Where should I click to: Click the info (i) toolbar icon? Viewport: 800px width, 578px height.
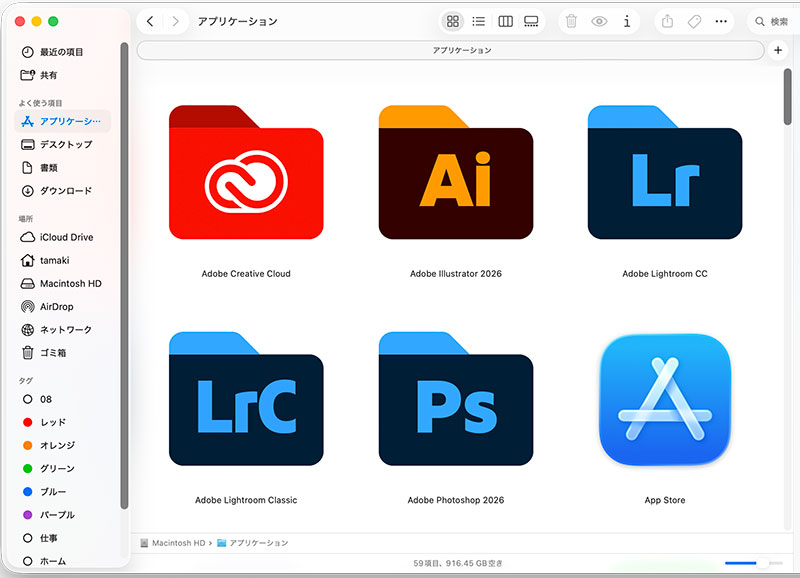(x=627, y=21)
